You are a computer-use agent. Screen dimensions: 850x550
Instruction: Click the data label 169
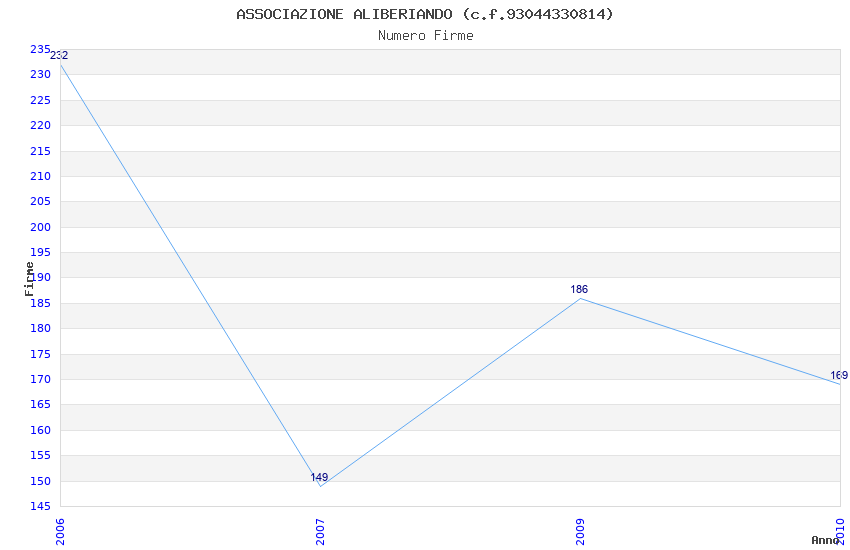pos(839,376)
